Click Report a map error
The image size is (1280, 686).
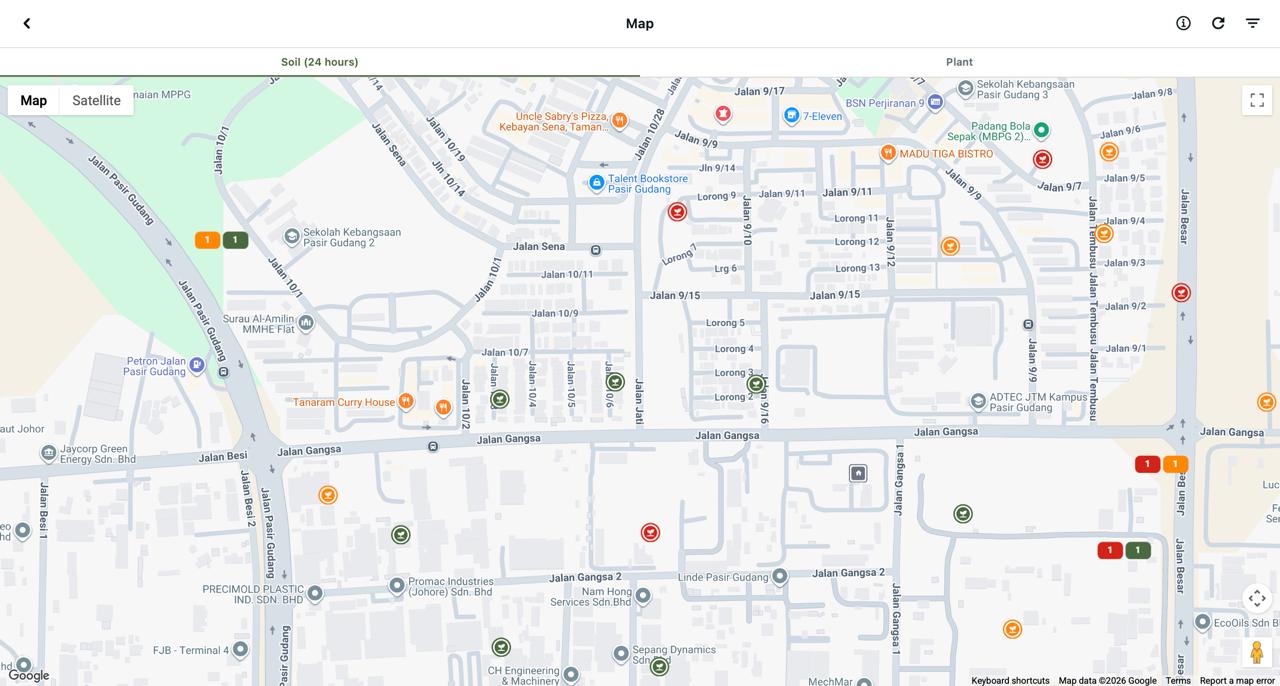(1237, 681)
